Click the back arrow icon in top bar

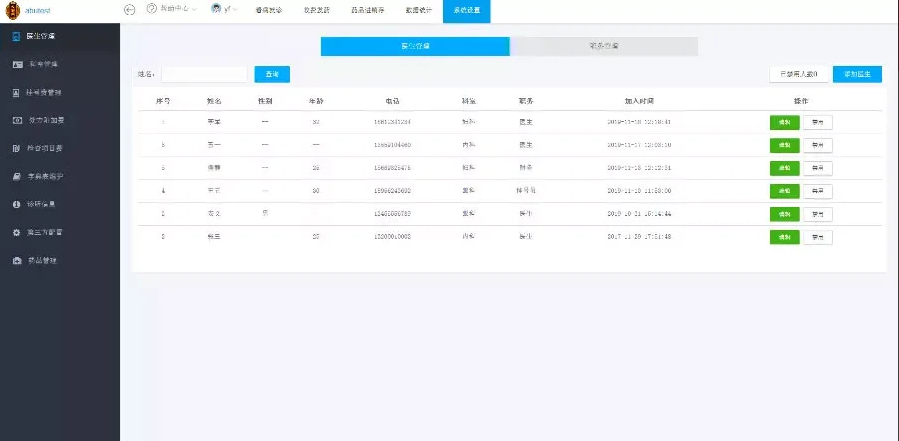click(x=130, y=9)
